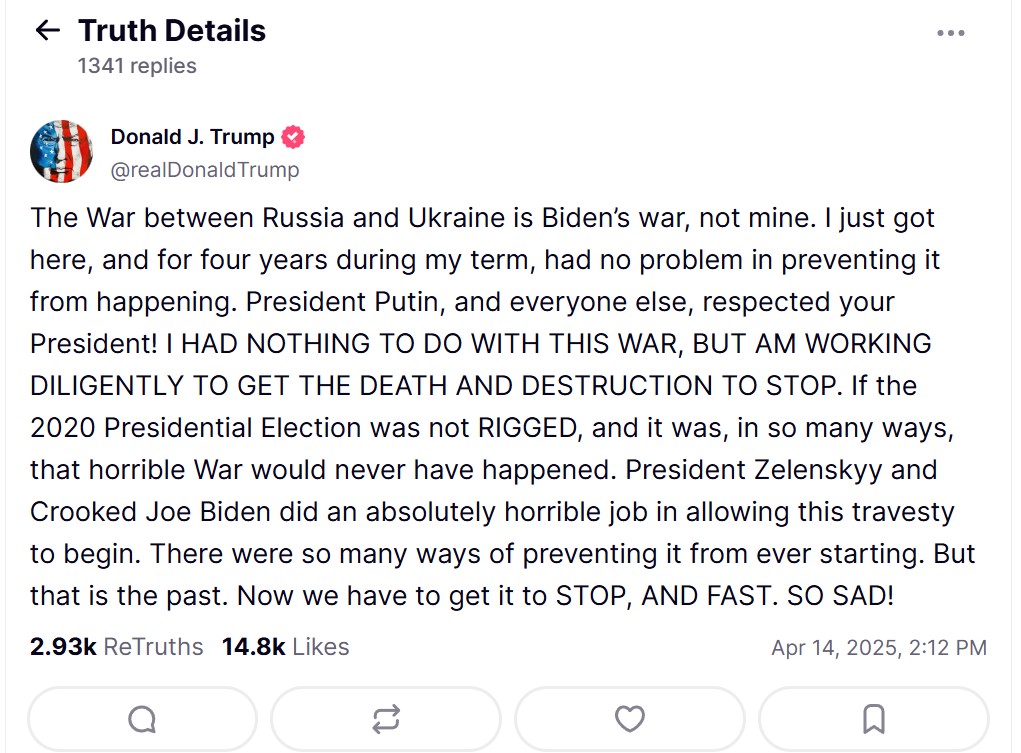
Task: Open Donald J. Trump's profile avatar
Action: [x=62, y=152]
